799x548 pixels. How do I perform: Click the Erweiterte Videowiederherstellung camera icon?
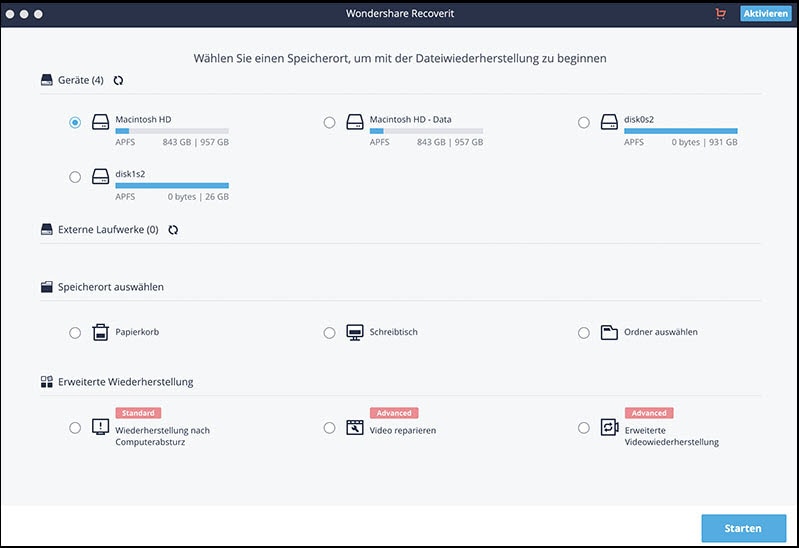point(609,427)
